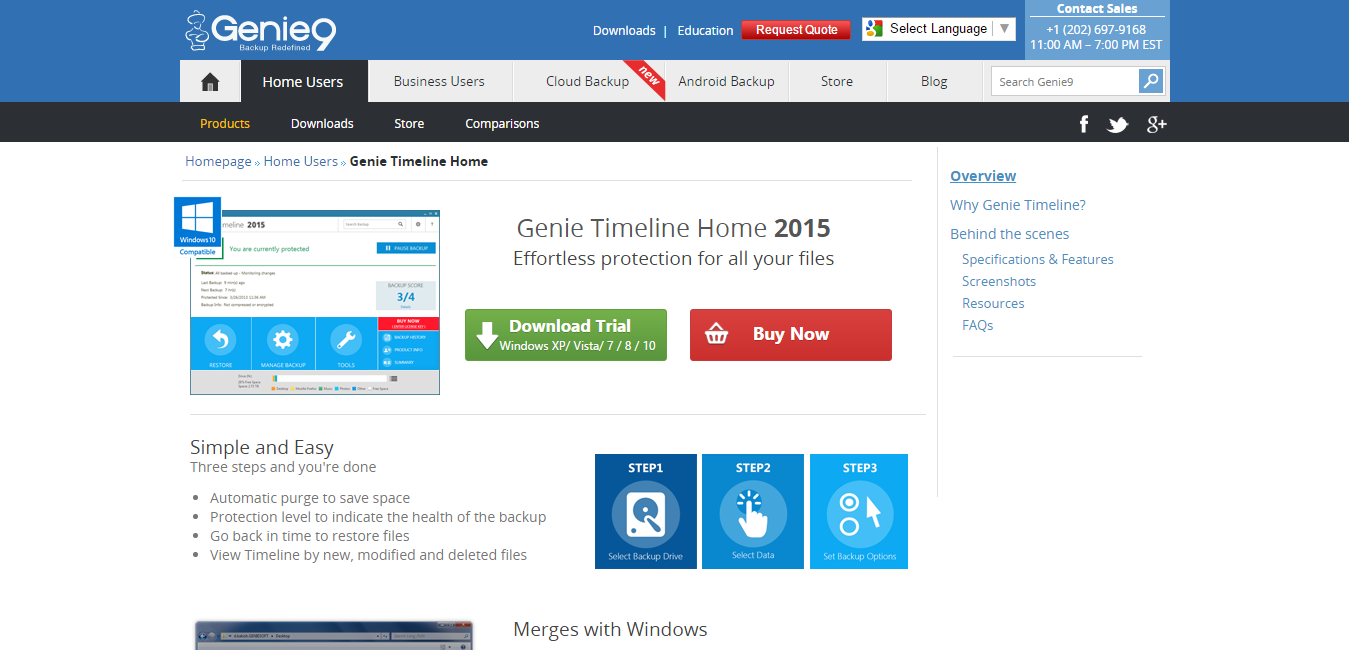The height and width of the screenshot is (650, 1349).
Task: Click the Request Quote button
Action: (796, 30)
